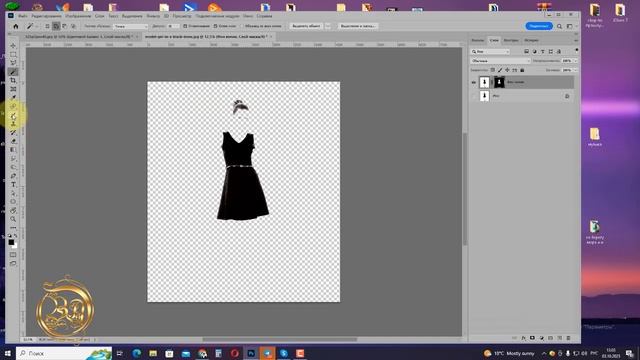
Task: Choose Subtract from selection mode icon
Action: click(x=64, y=26)
